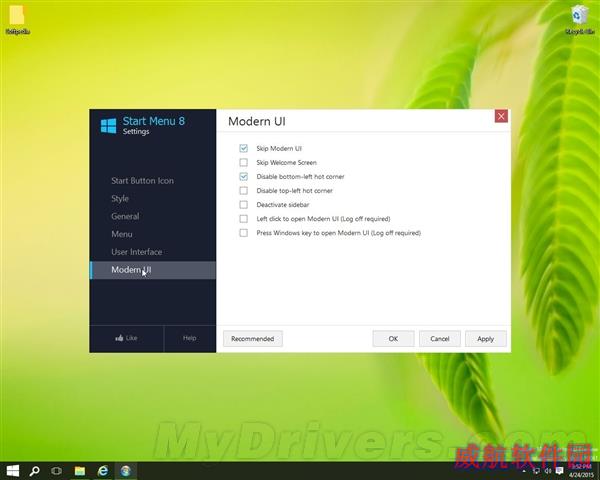Enable Skip Welcome Screen

point(243,162)
